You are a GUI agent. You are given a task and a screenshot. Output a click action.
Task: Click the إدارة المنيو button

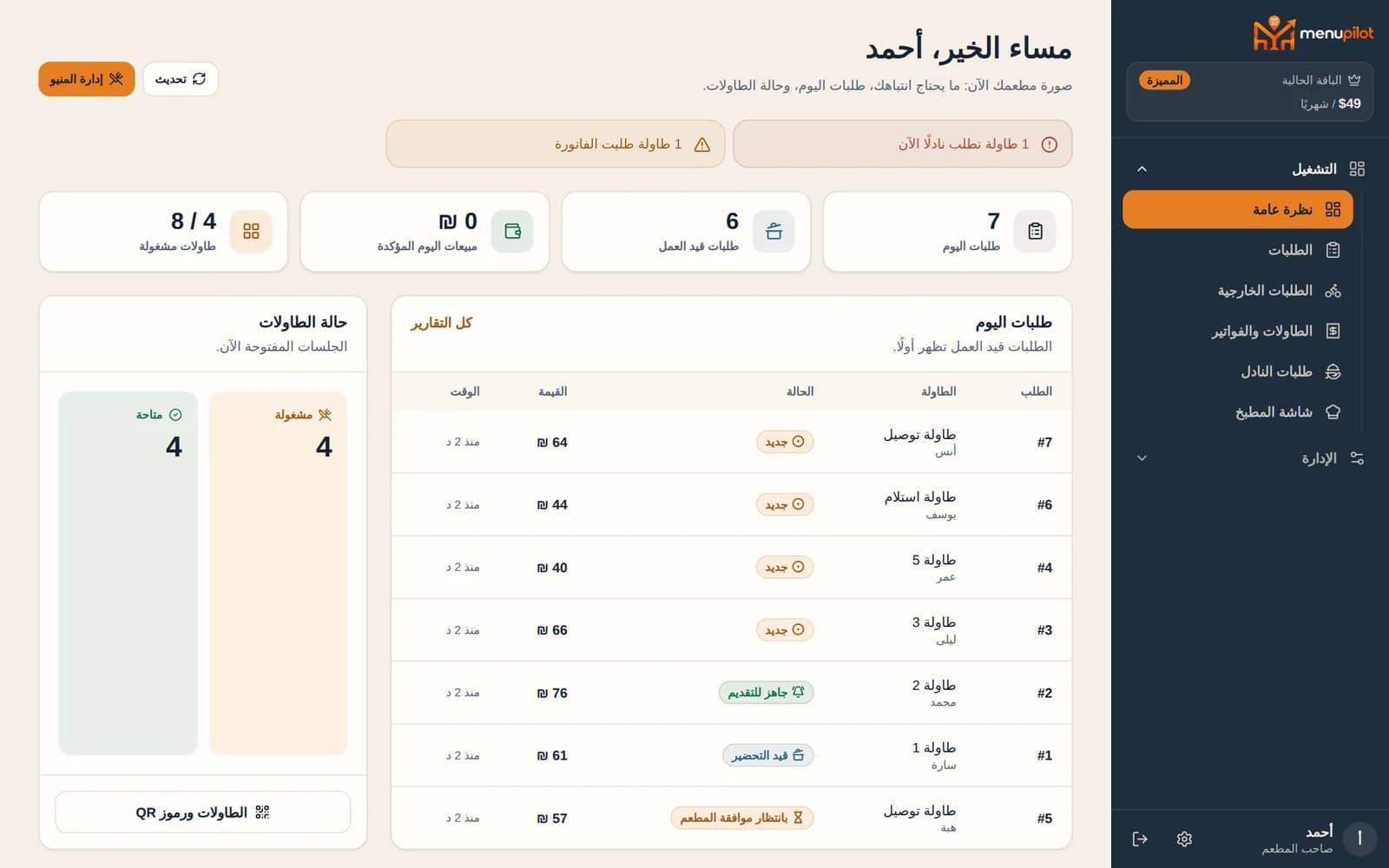[87, 79]
